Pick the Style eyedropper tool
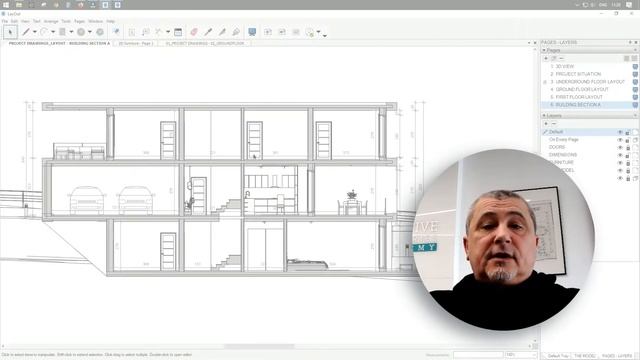 tap(208, 32)
